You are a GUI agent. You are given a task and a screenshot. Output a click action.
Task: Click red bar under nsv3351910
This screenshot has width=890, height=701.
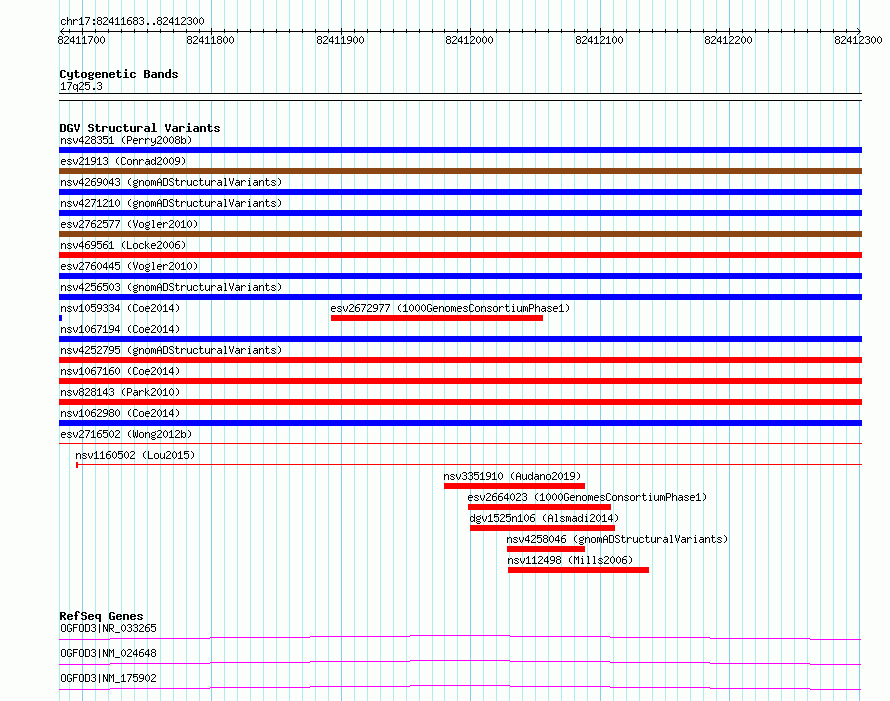[x=514, y=486]
